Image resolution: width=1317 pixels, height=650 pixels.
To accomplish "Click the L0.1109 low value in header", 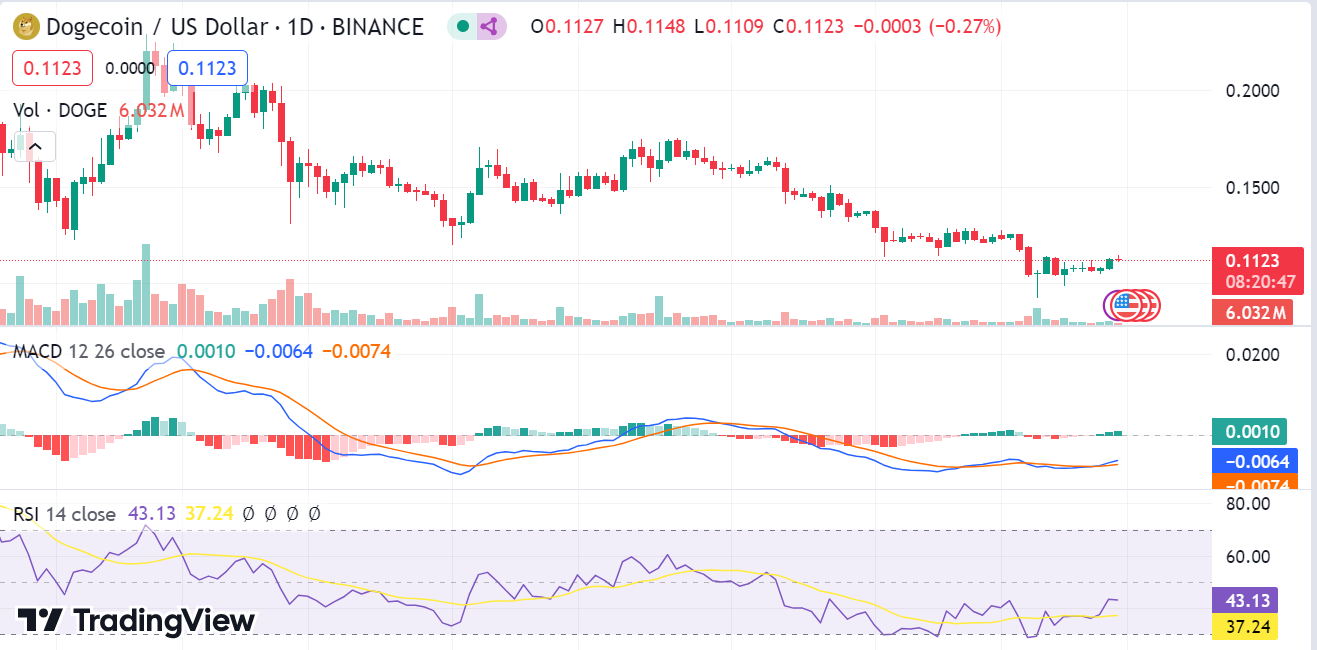I will 729,27.
